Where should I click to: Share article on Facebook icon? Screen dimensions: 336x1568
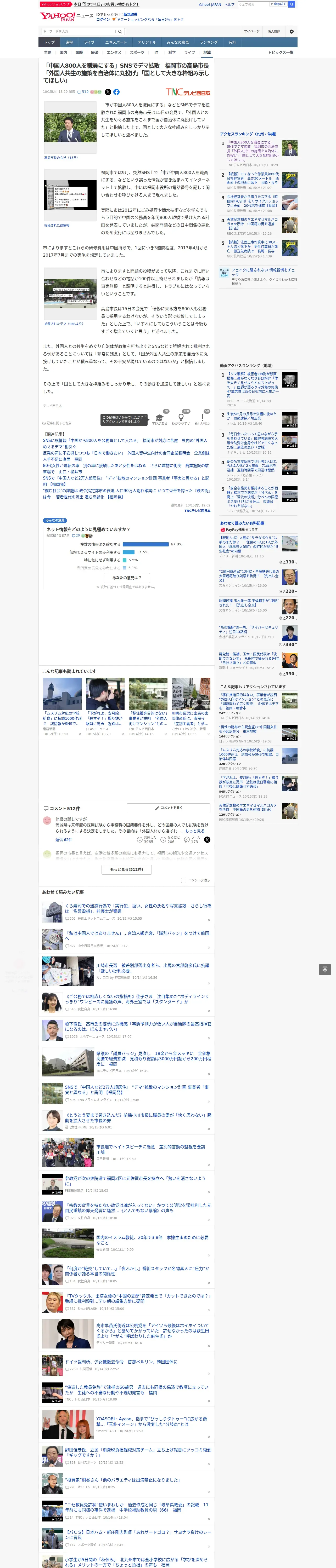click(x=116, y=92)
